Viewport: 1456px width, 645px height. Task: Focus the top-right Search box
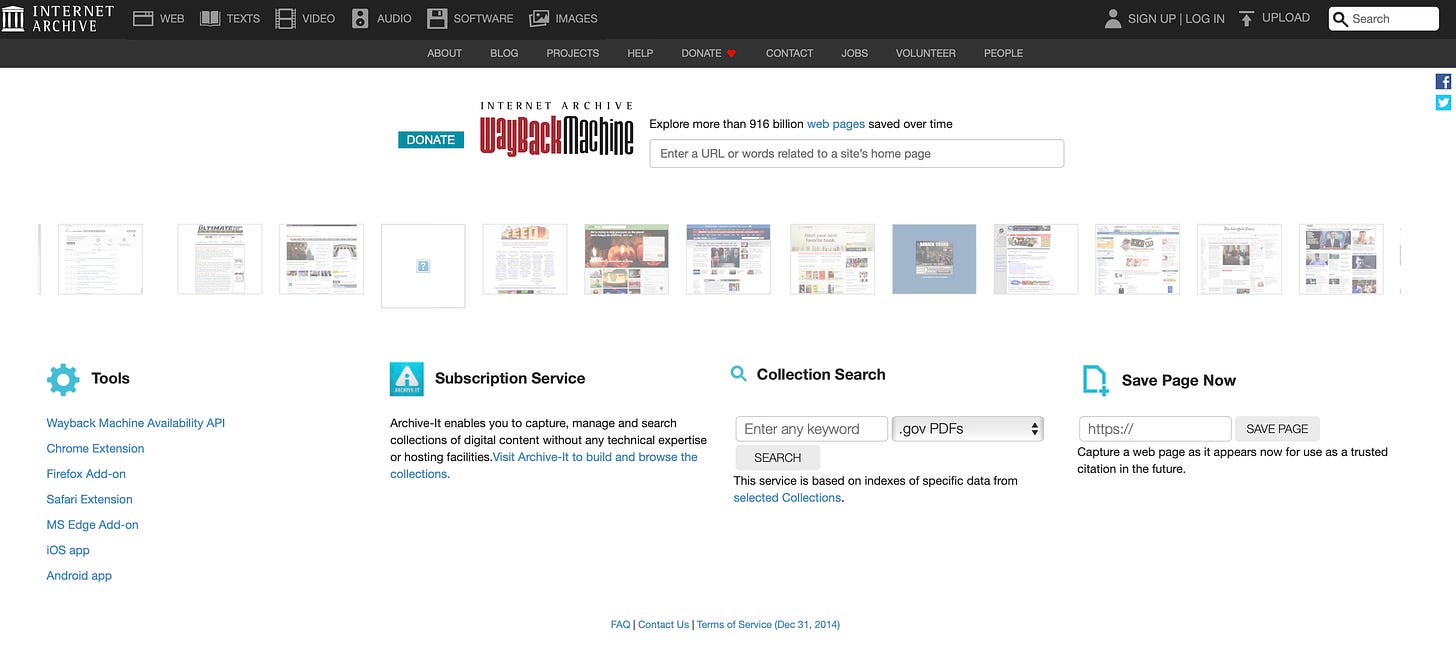click(x=1384, y=19)
